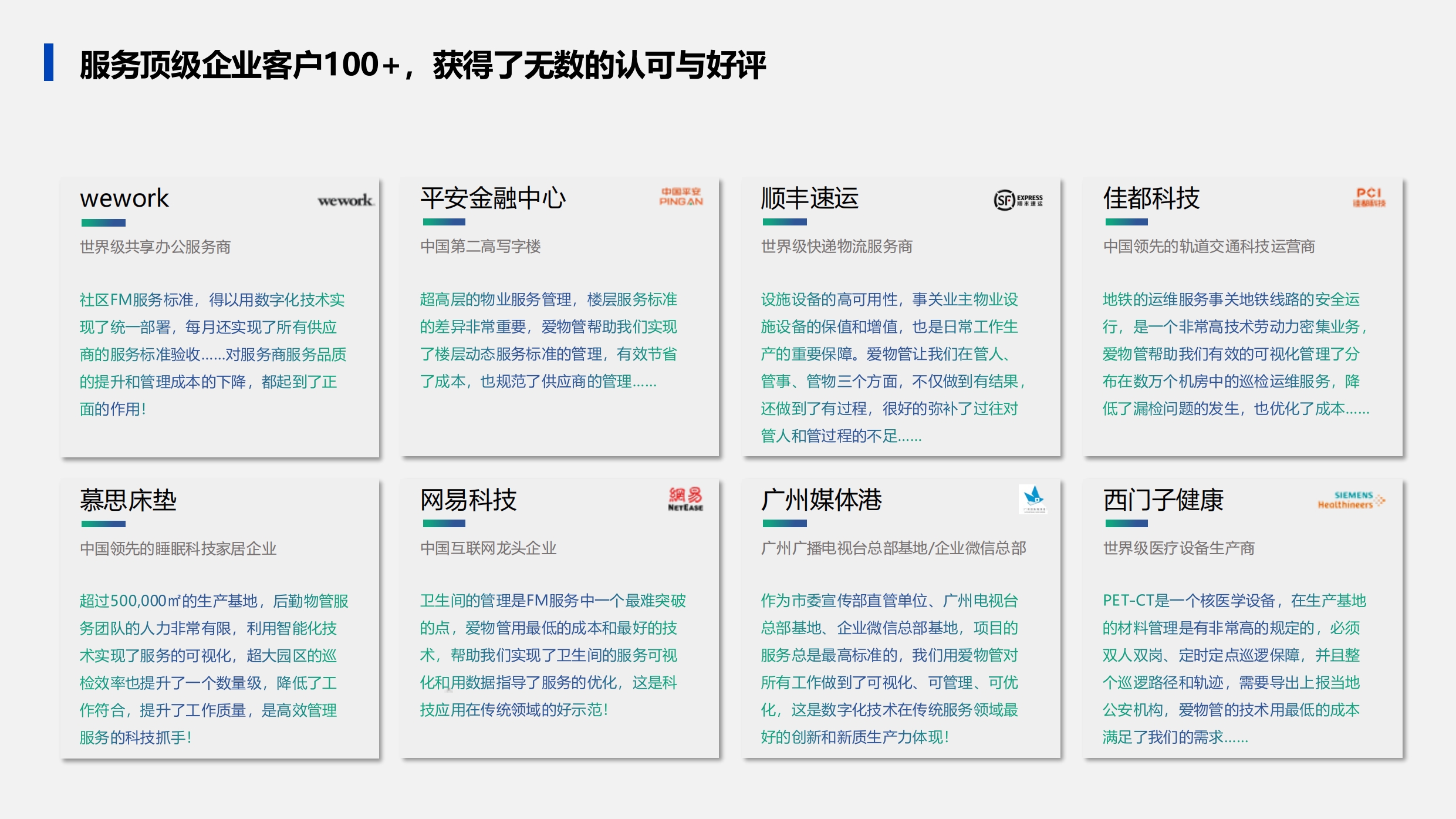The image size is (1456, 819).
Task: Click the wework card heading
Action: coord(124,198)
